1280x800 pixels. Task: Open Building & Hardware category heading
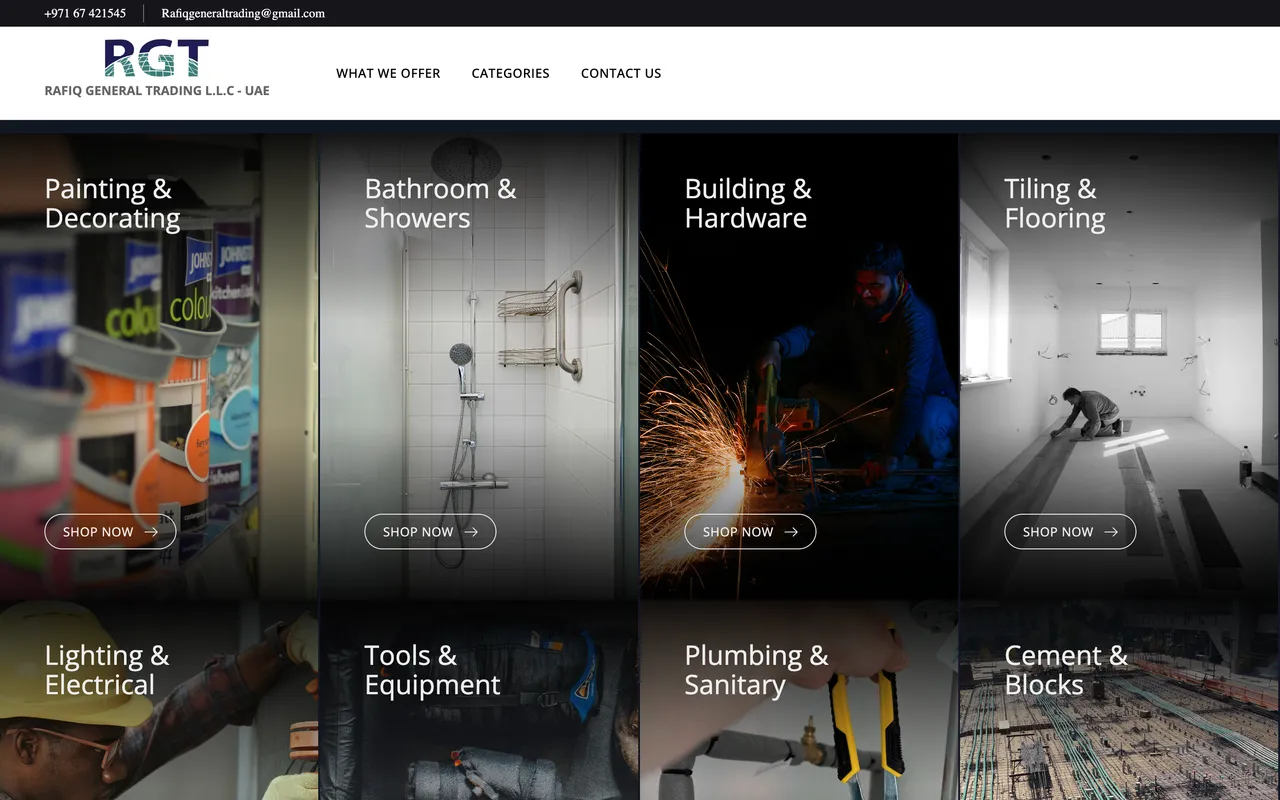tap(748, 203)
